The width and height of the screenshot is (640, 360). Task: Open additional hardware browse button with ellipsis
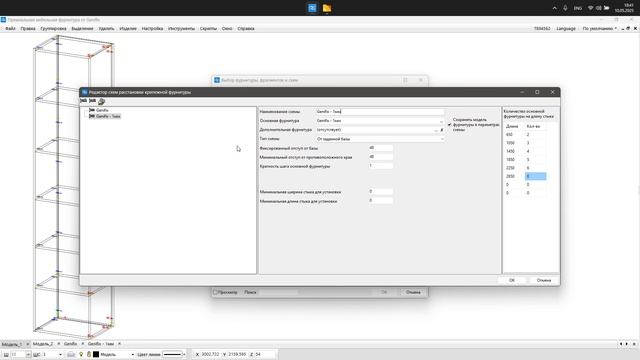[436, 130]
